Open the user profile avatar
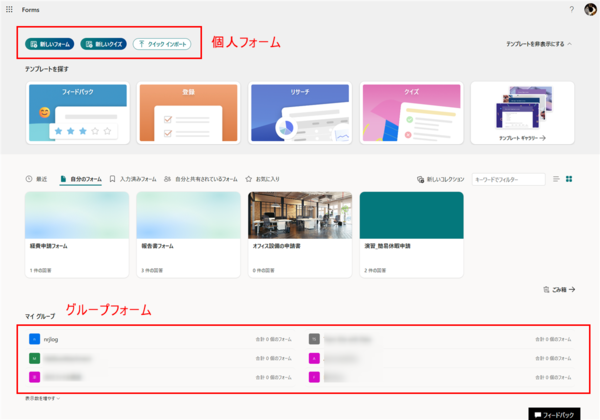The width and height of the screenshot is (600, 420). 590,9
